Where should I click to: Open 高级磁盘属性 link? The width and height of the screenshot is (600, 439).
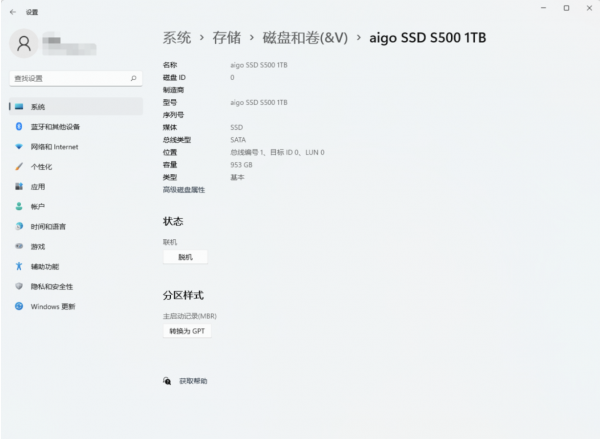184,190
